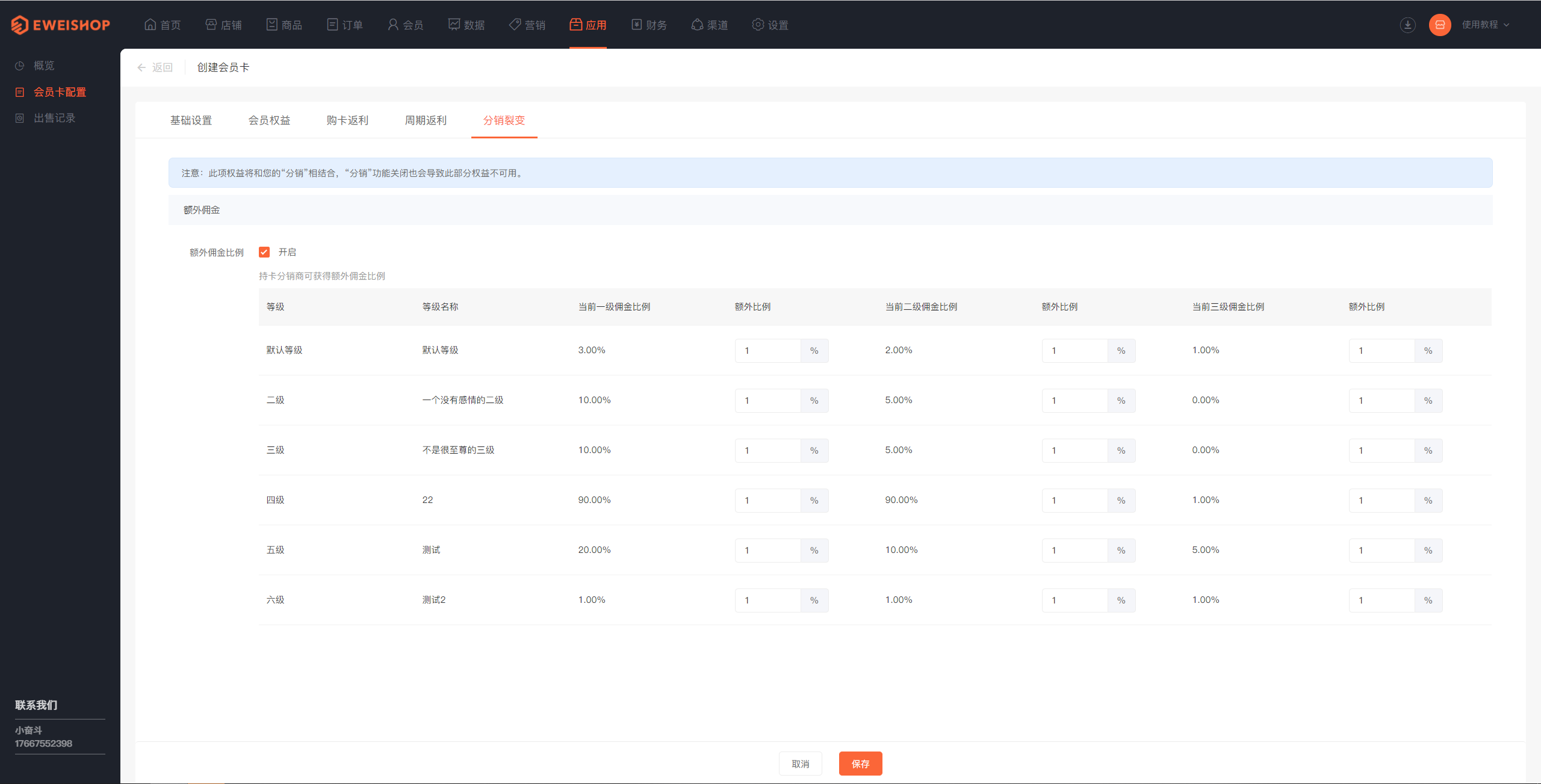Click the 取消 cancel button
This screenshot has width=1541, height=784.
coord(800,762)
